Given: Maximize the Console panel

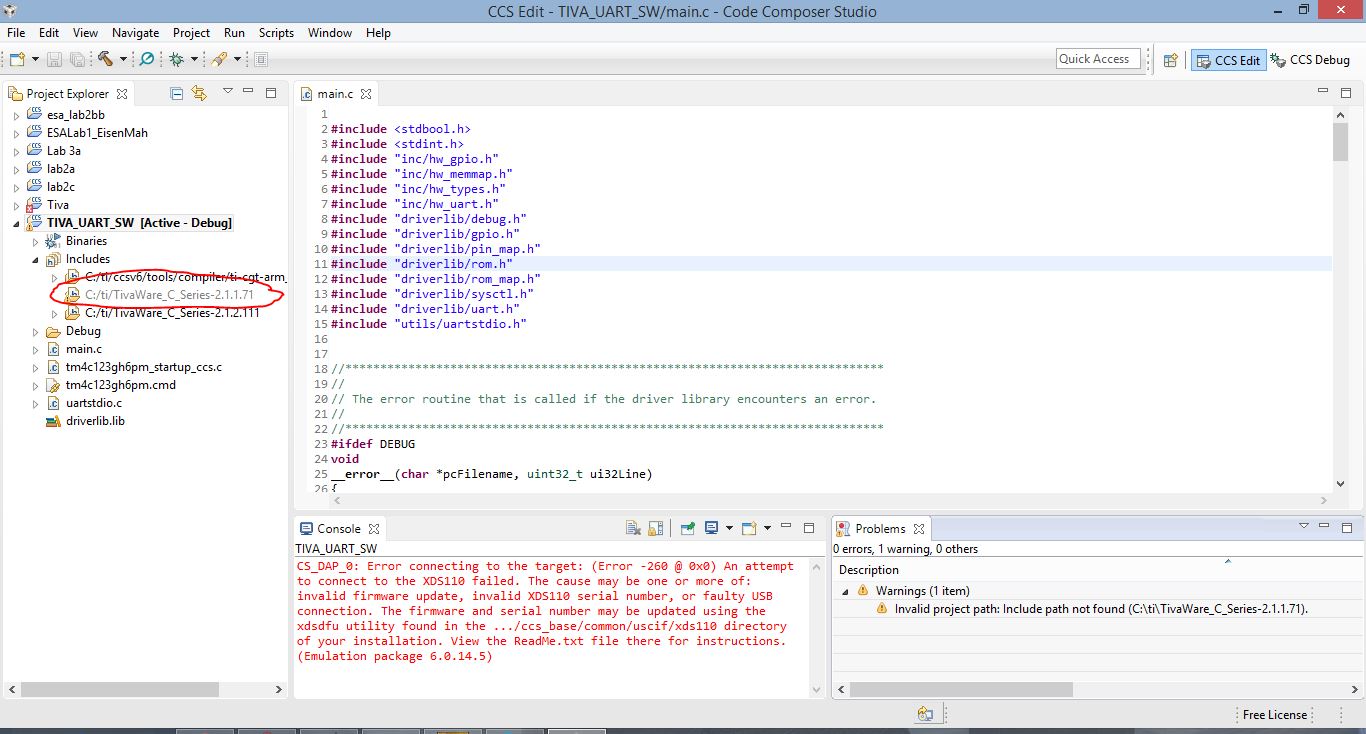Looking at the screenshot, I should pyautogui.click(x=811, y=527).
